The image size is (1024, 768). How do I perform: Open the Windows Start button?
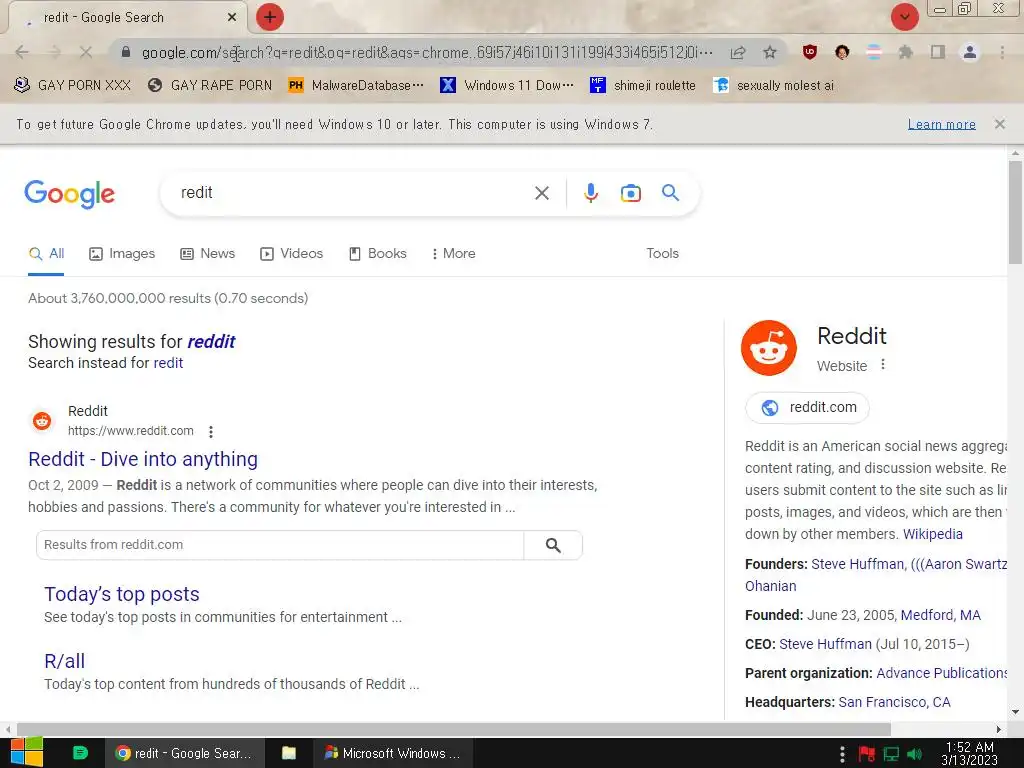pos(27,752)
